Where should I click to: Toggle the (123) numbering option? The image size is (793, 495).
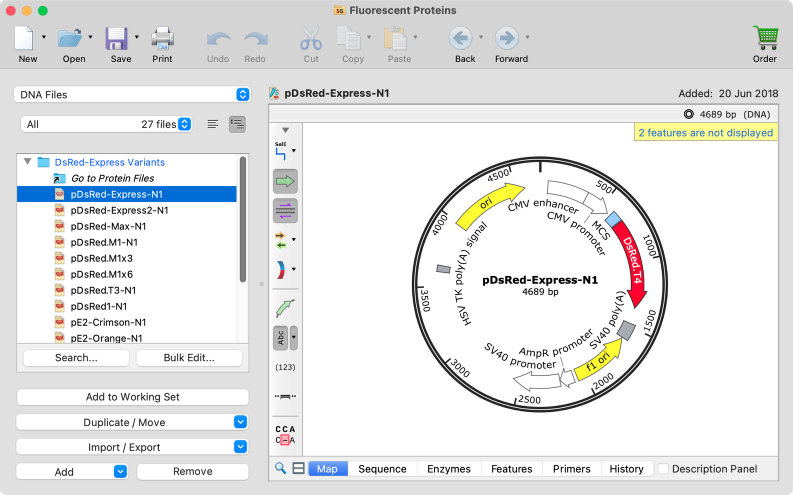285,367
